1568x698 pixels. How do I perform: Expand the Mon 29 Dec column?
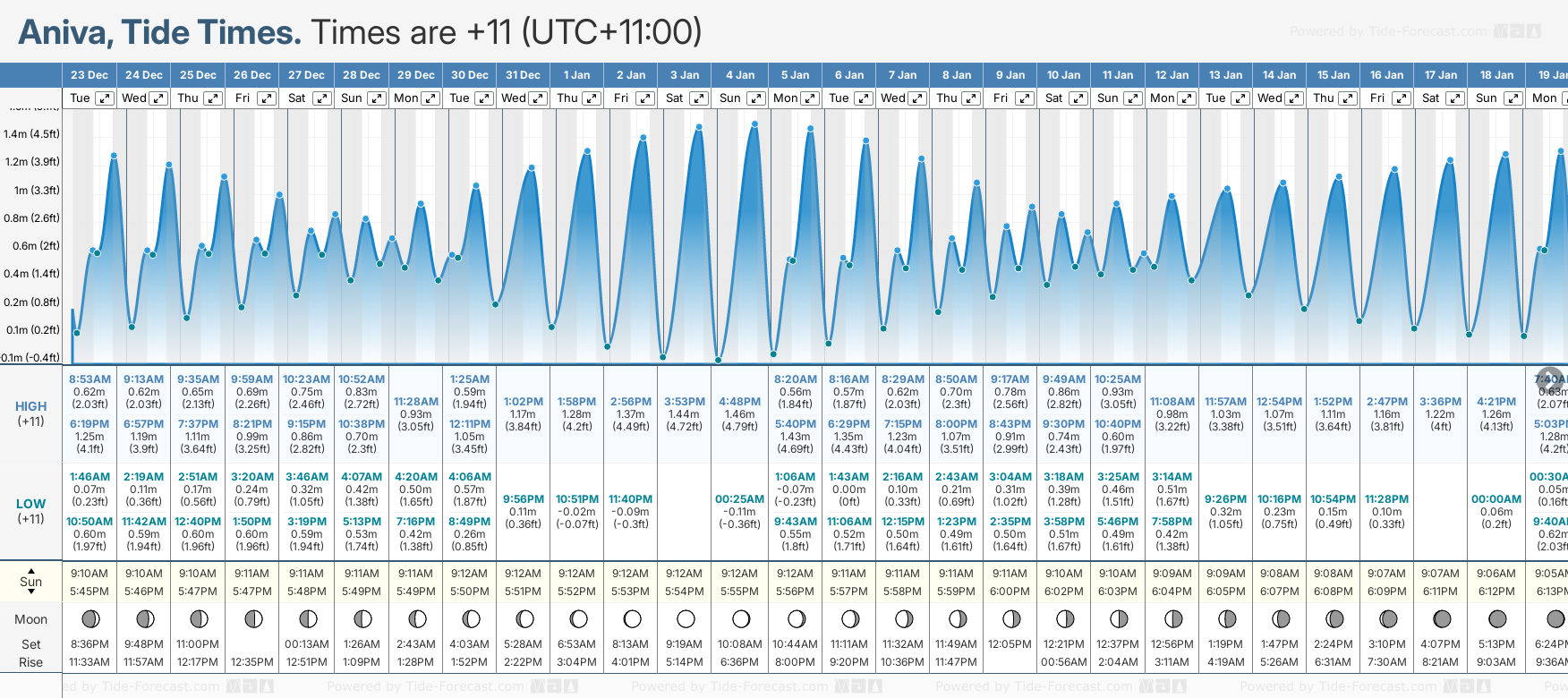coord(430,98)
